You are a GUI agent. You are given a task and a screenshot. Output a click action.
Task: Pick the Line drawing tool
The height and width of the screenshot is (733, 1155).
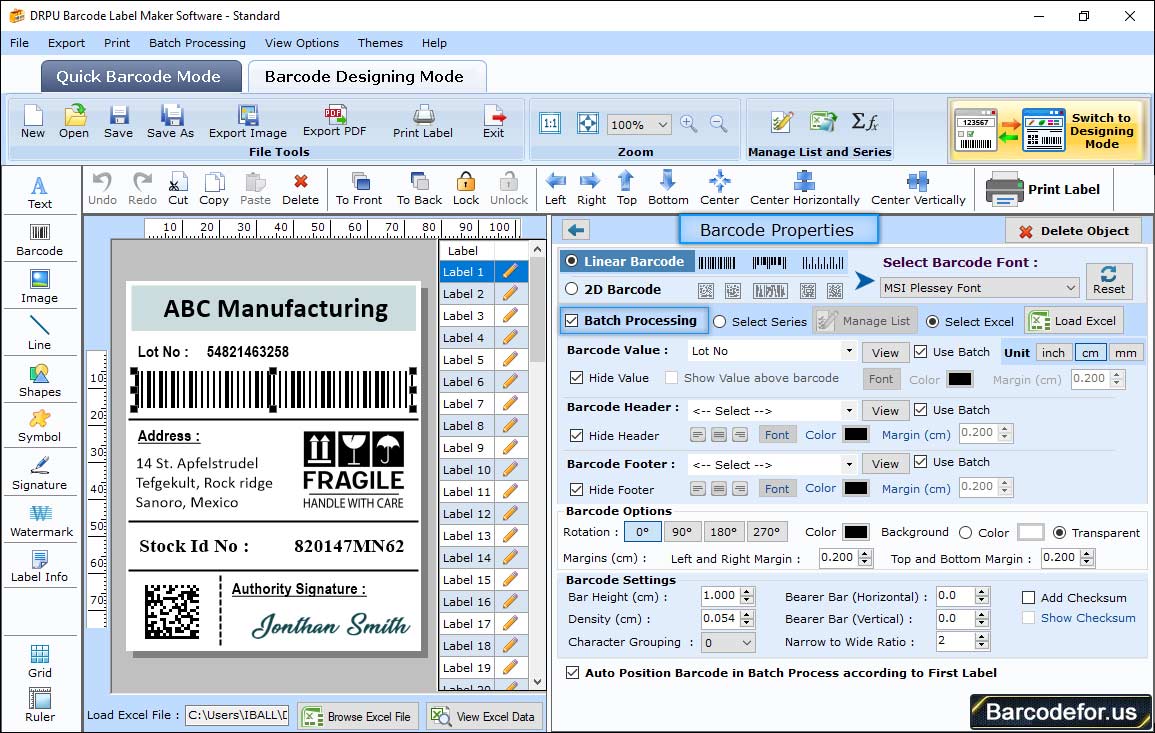click(40, 334)
